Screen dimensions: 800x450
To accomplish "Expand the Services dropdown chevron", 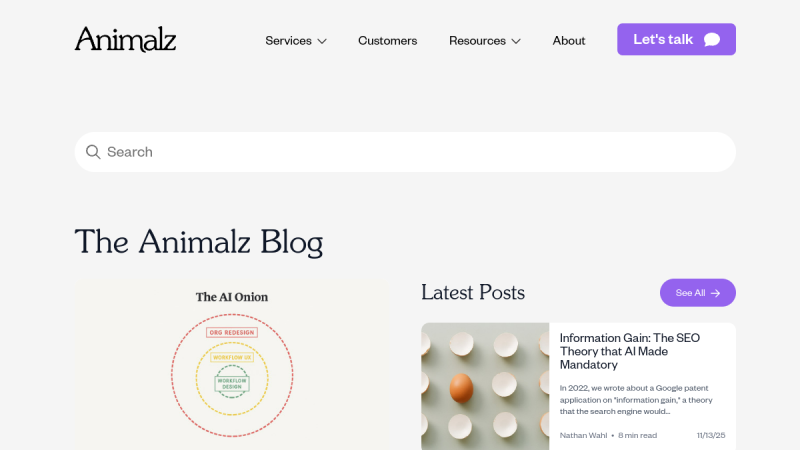I will (322, 41).
